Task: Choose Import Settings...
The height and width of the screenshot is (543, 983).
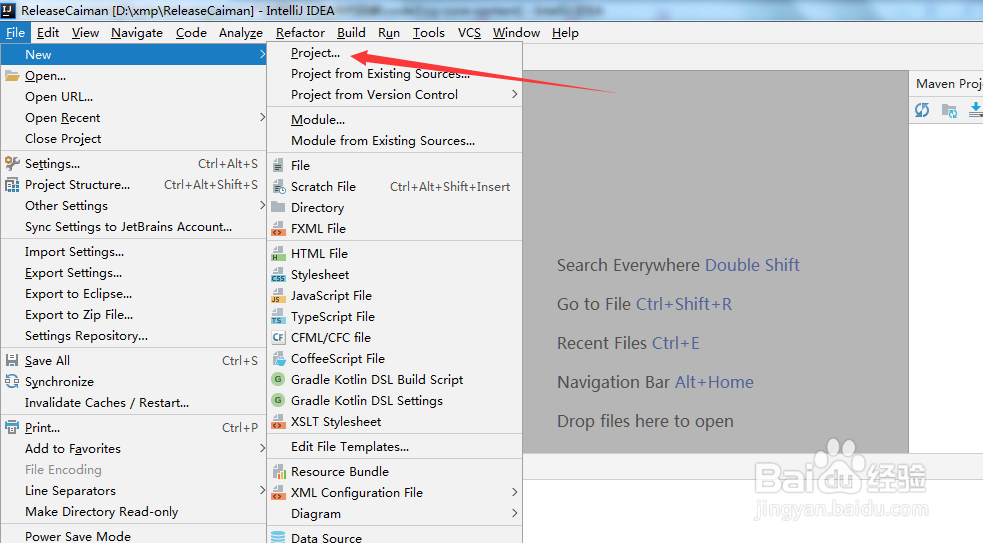Action: 134,252
